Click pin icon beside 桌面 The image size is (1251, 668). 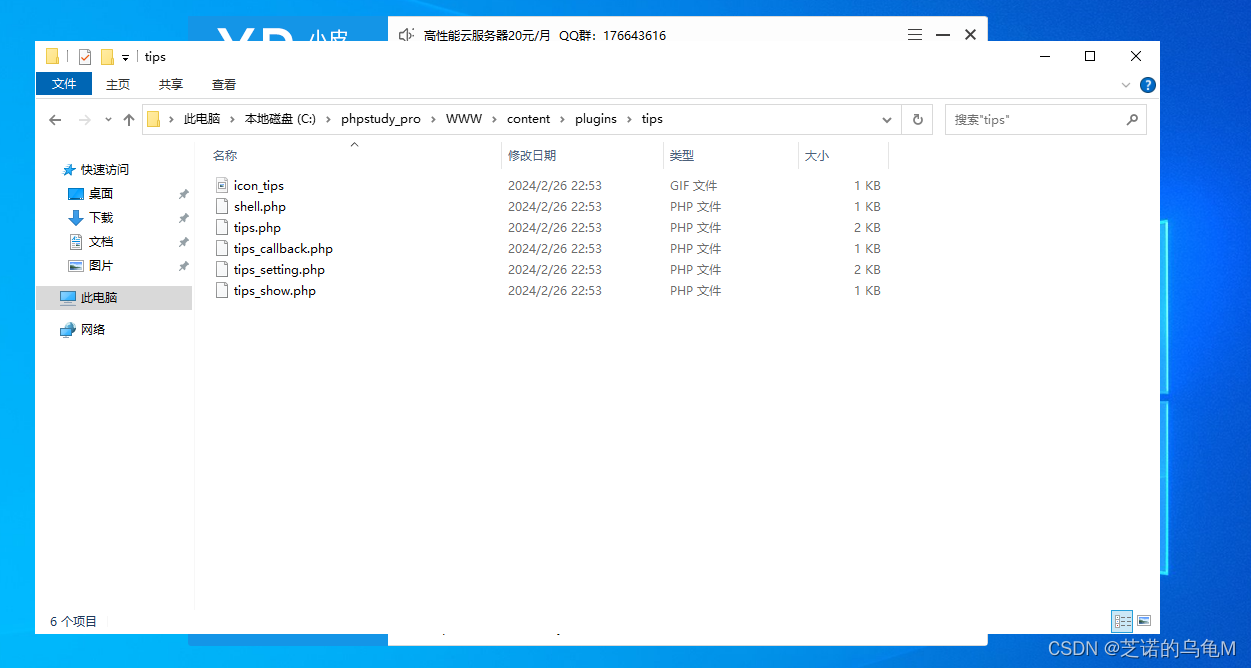coord(183,194)
